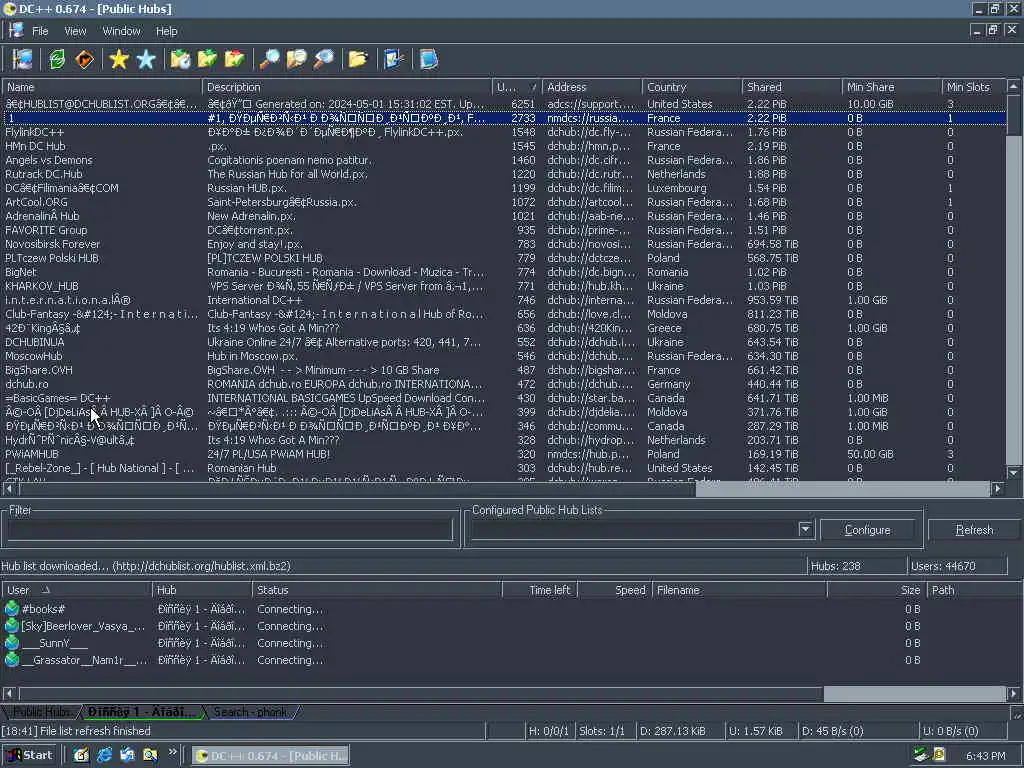Open ADL Search toolbar icon
This screenshot has height=768, width=1024.
[296, 59]
